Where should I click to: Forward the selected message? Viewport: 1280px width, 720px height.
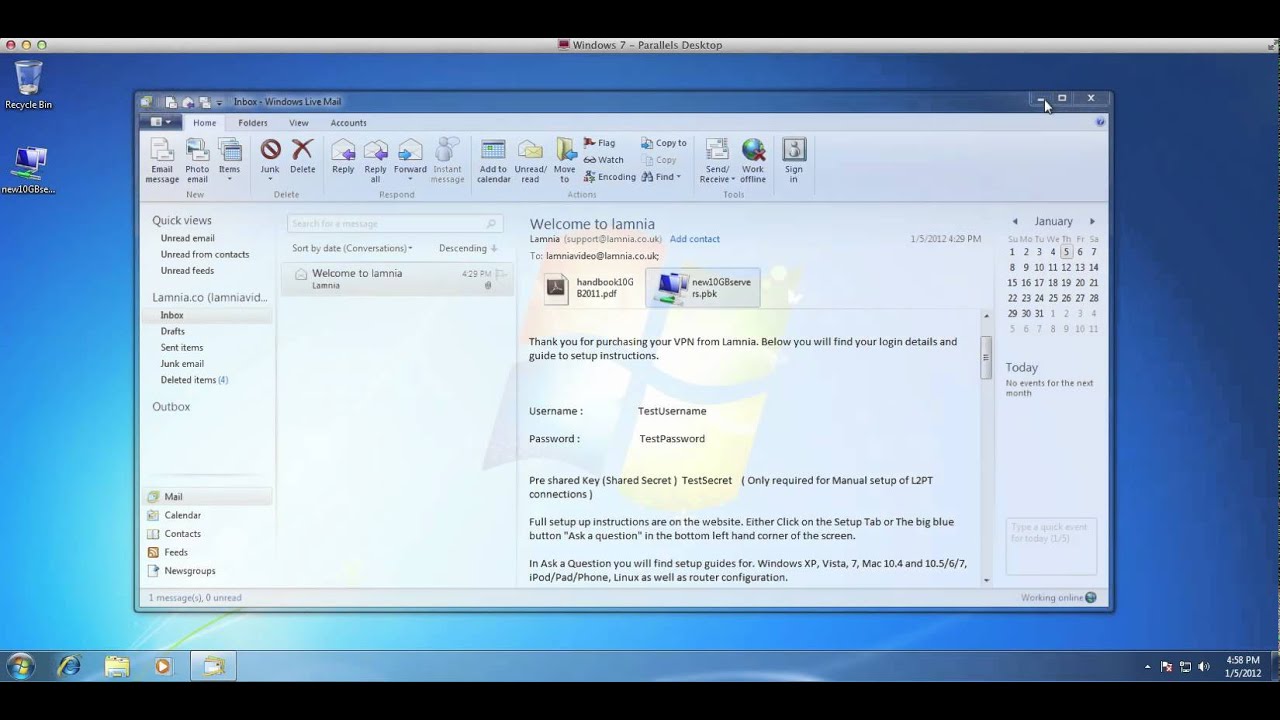pos(410,158)
